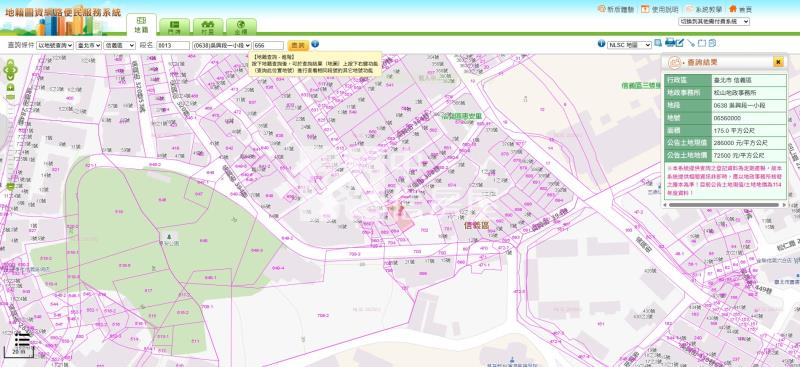Screen dimensions: 800x367
Task: Expand the 臺北市 city dropdown
Action: [x=88, y=45]
